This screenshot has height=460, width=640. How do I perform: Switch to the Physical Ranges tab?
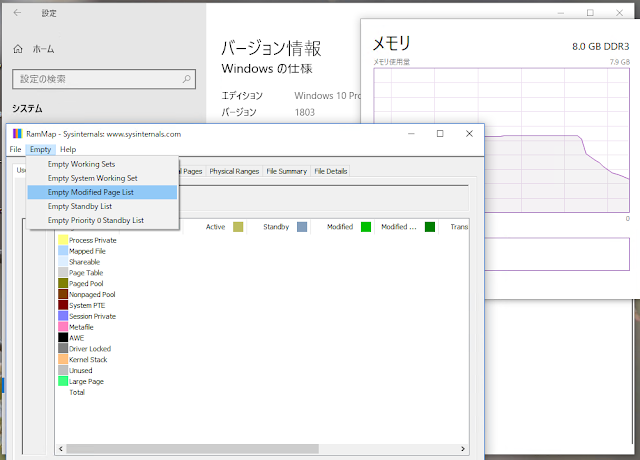tap(234, 171)
